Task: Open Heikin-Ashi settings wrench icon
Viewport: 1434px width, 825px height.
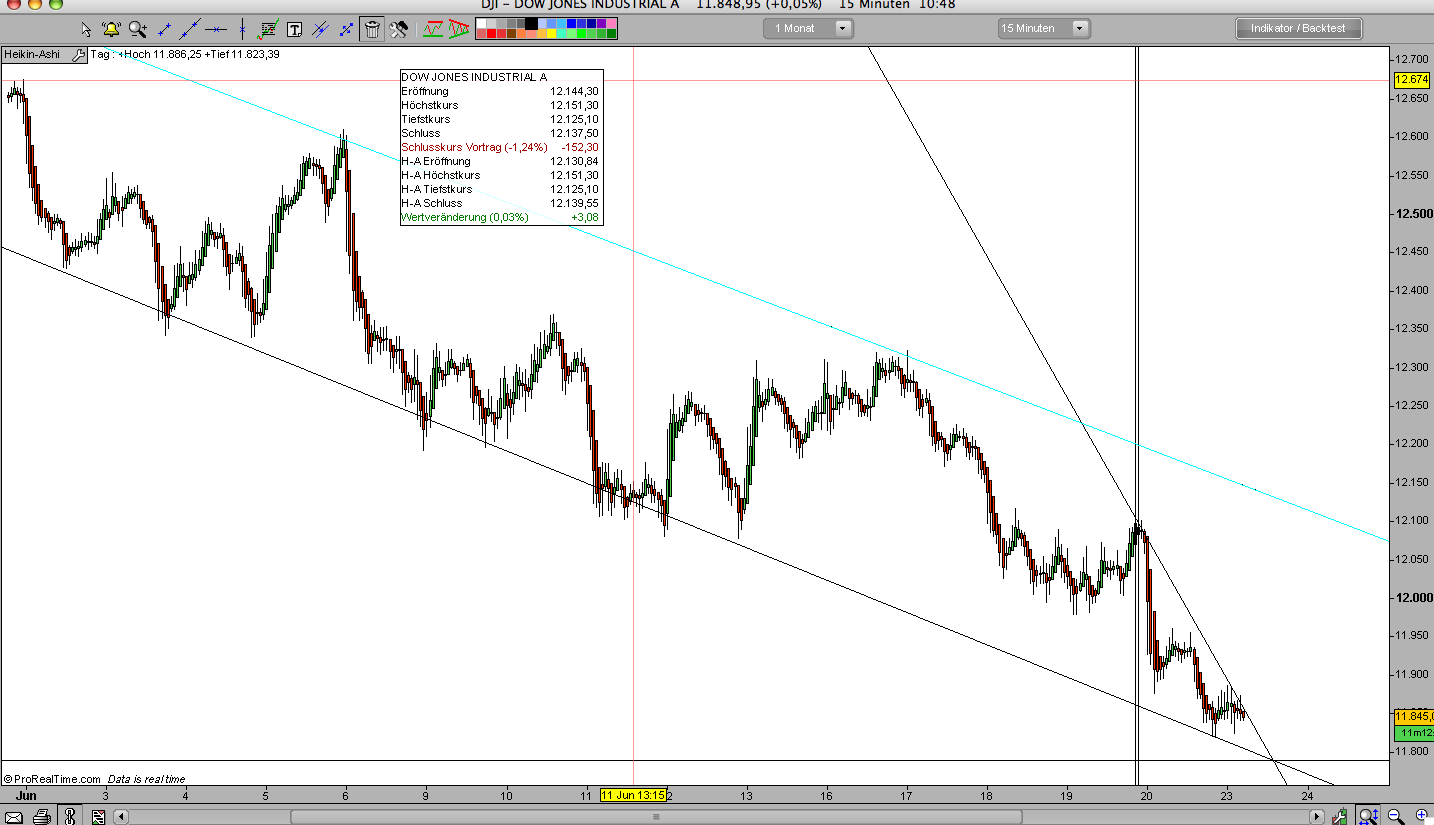Action: point(79,54)
